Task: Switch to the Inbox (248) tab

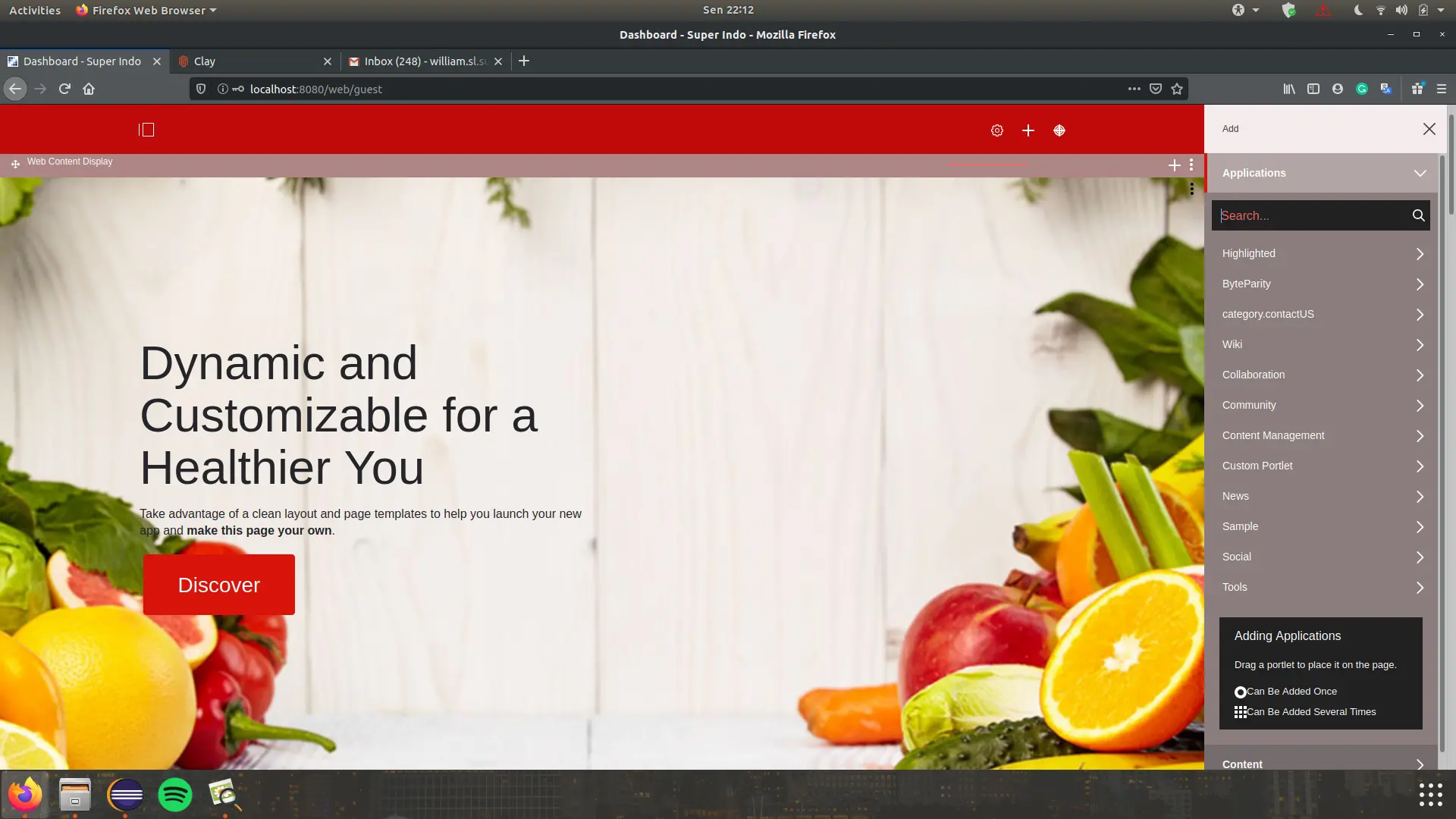Action: click(x=424, y=61)
